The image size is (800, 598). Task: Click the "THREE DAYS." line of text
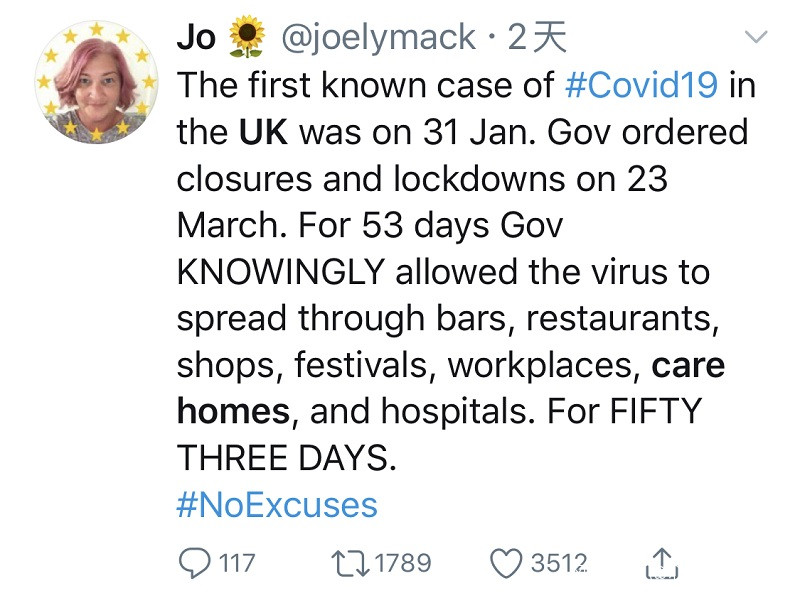tap(287, 458)
